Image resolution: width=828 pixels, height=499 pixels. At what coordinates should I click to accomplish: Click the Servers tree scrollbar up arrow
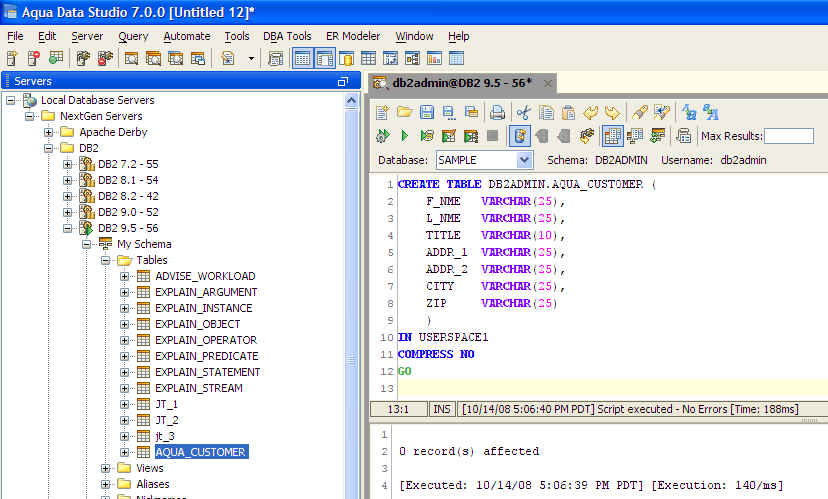pos(352,100)
